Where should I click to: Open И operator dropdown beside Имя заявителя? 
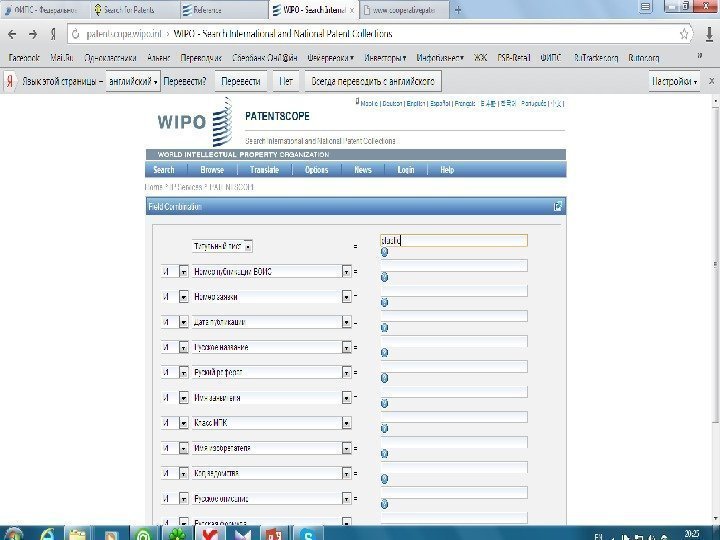[x=183, y=398]
